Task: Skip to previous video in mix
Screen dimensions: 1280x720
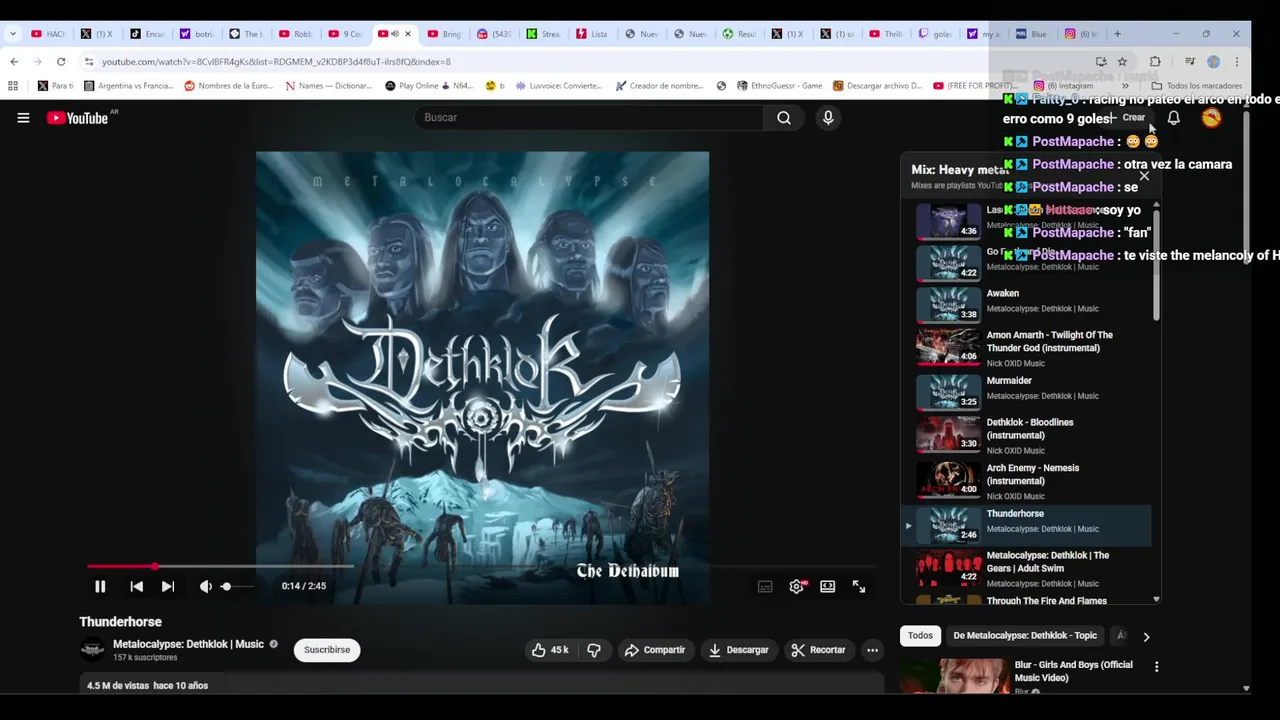Action: pyautogui.click(x=137, y=586)
